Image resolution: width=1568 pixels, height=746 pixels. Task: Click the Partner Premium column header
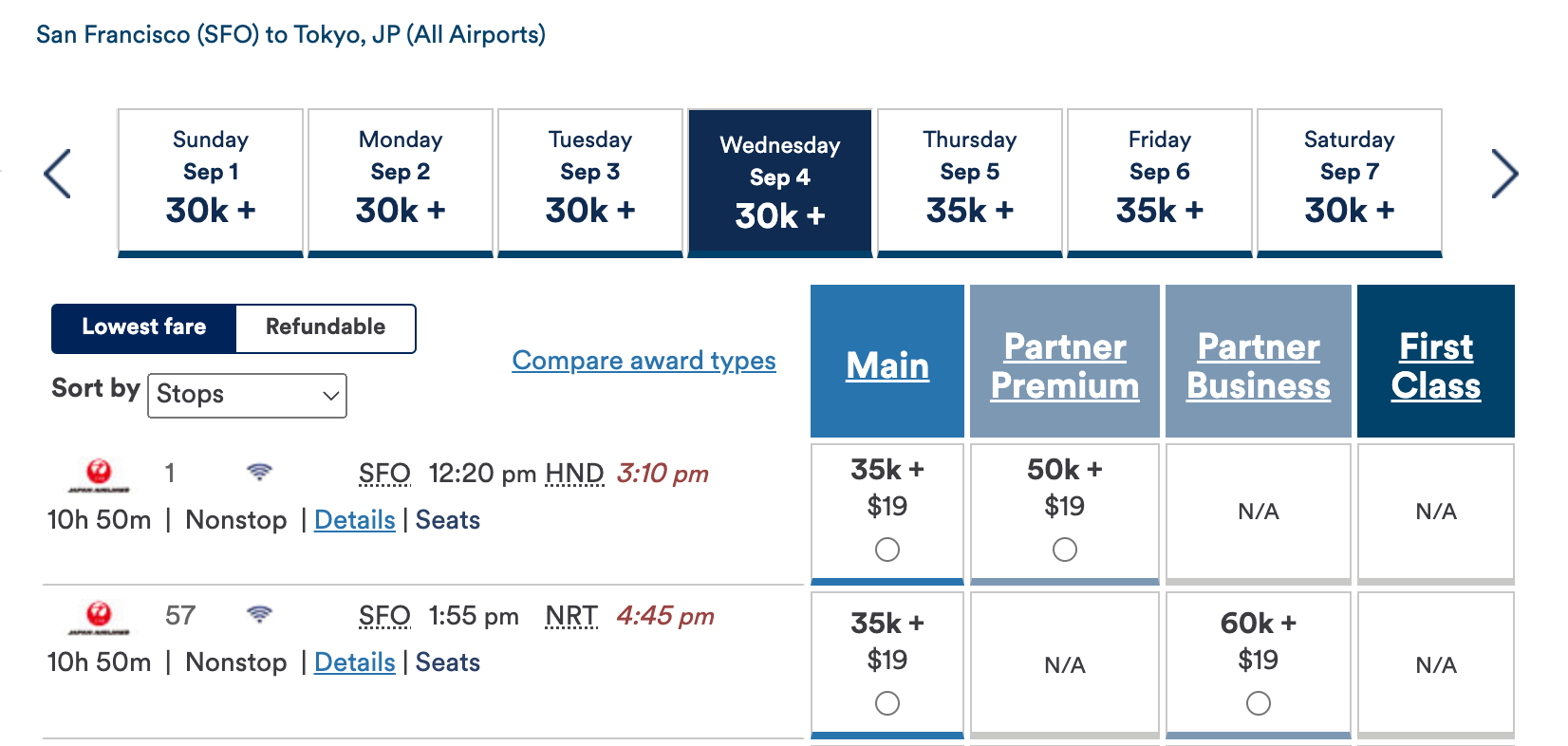[1064, 365]
